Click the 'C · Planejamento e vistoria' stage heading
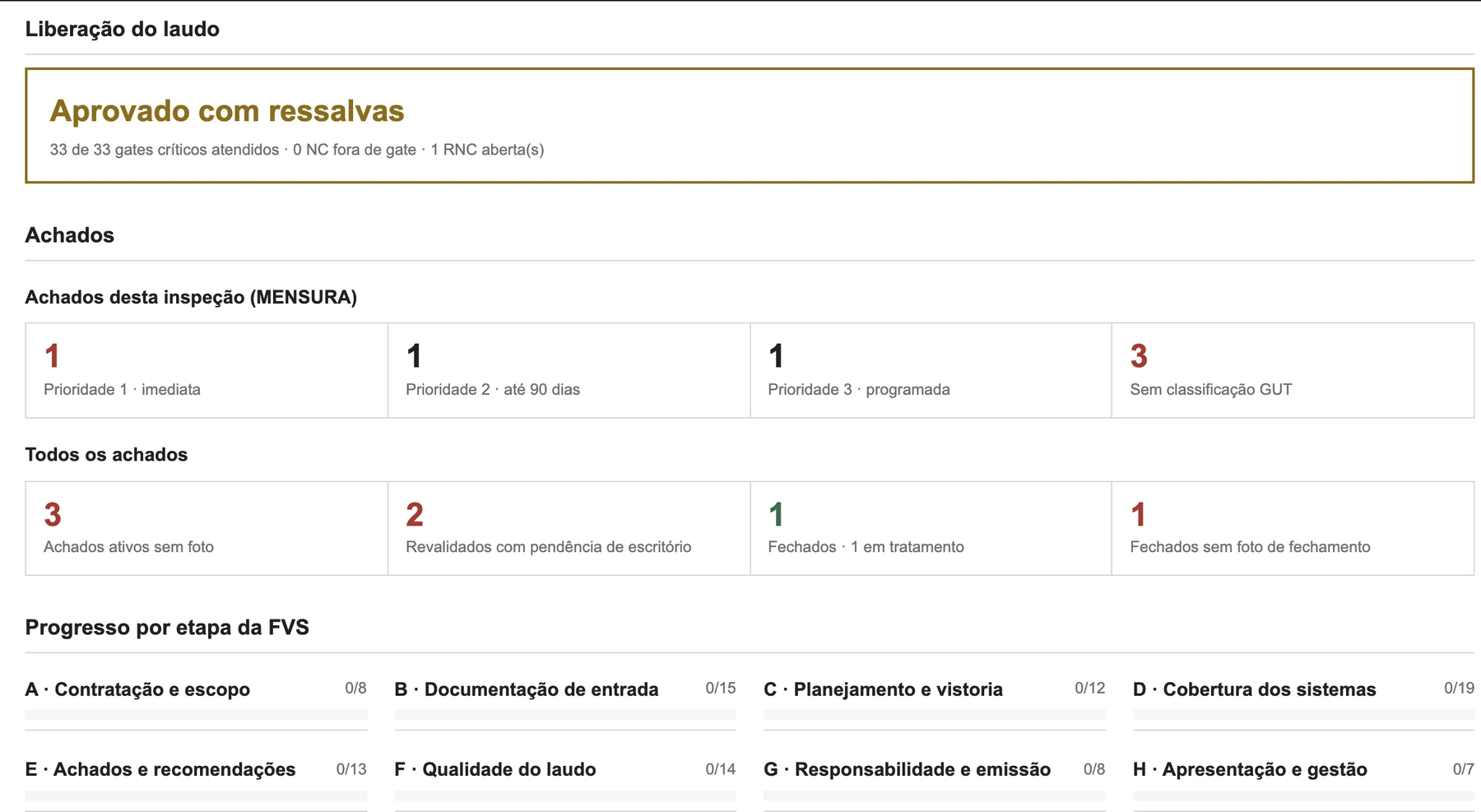Screen dimensions: 1481x812 point(883,689)
